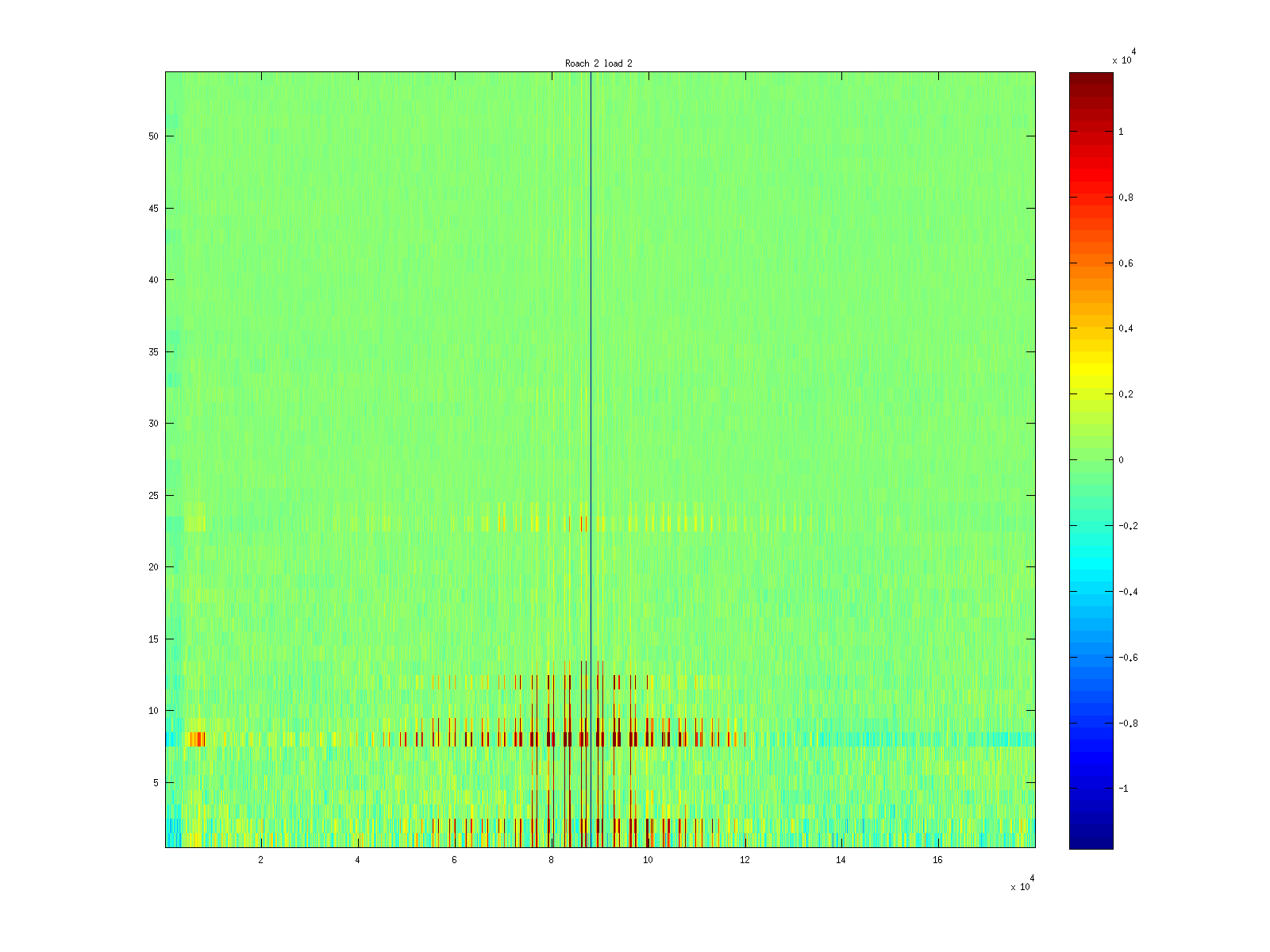Click the x-axis tick label 16
This screenshot has width=1270, height=952.
point(937,860)
